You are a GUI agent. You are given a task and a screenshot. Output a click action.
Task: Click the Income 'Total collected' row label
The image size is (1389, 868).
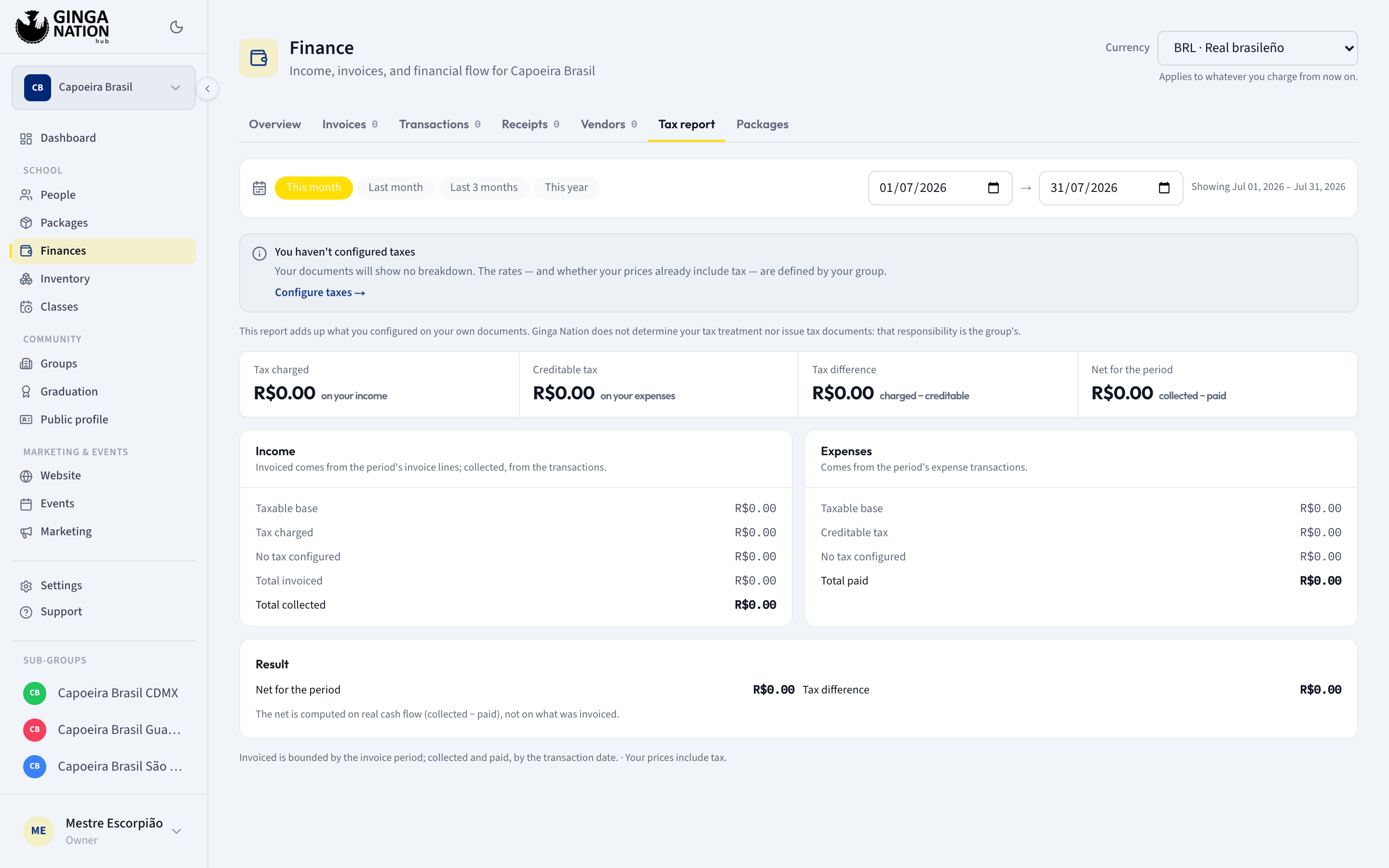tap(290, 605)
